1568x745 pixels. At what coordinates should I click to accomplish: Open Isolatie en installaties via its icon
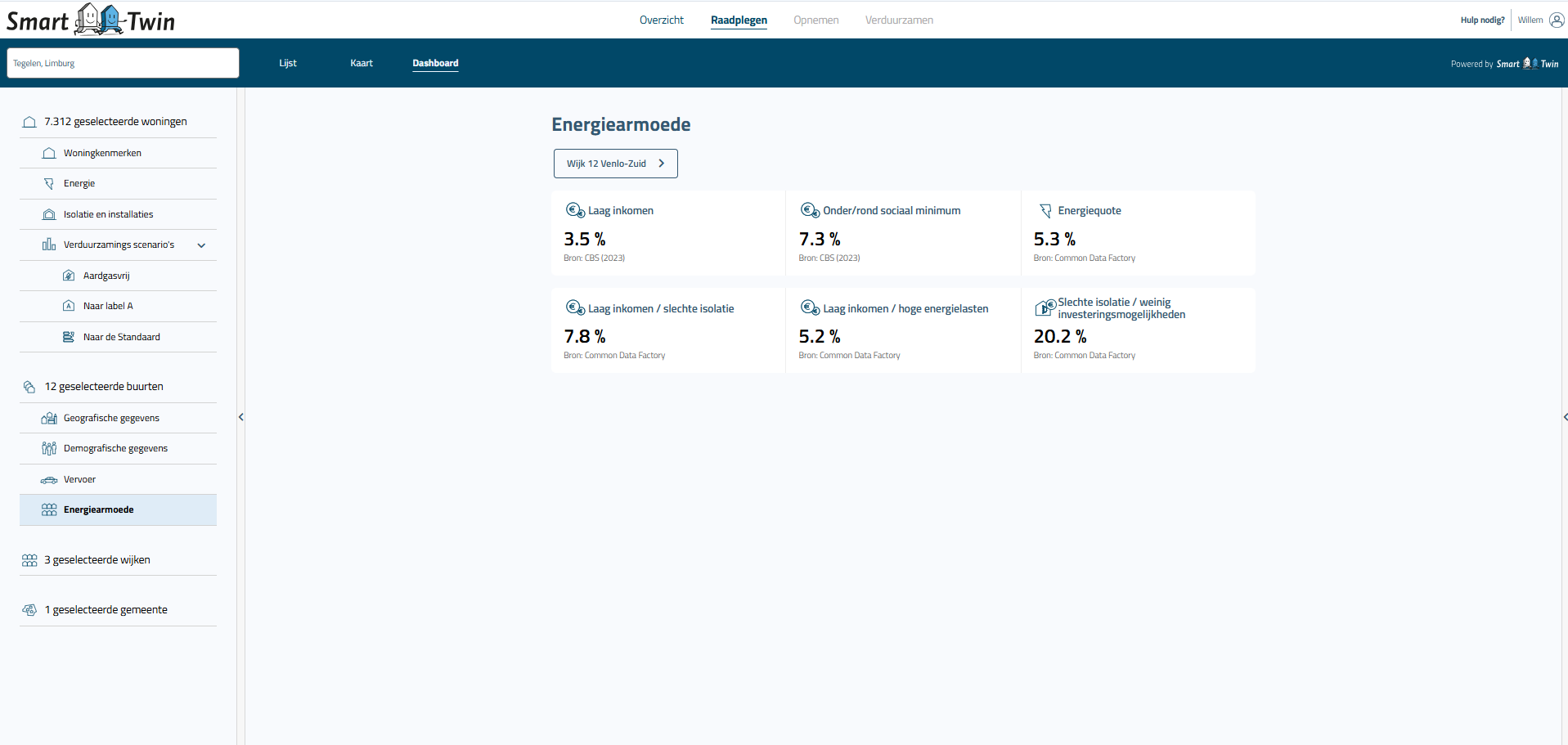pyautogui.click(x=49, y=213)
